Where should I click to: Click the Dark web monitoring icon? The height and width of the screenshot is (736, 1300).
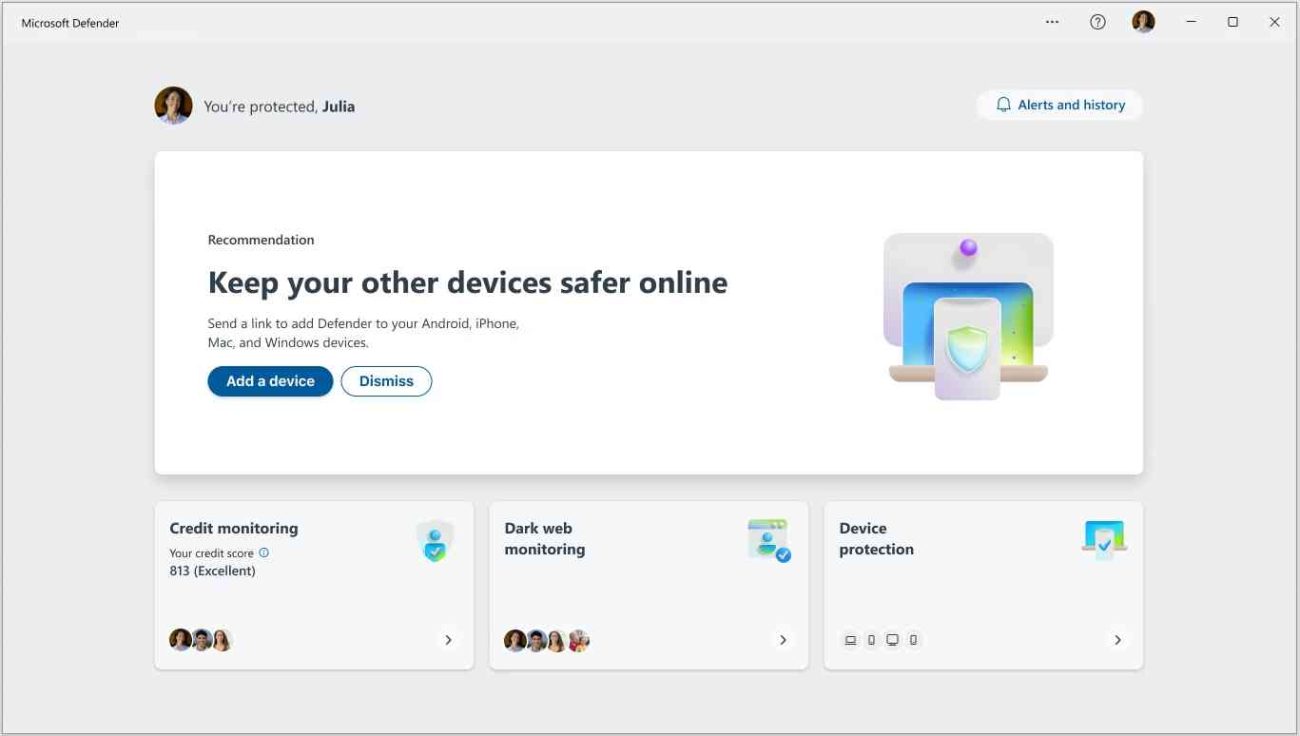768,540
